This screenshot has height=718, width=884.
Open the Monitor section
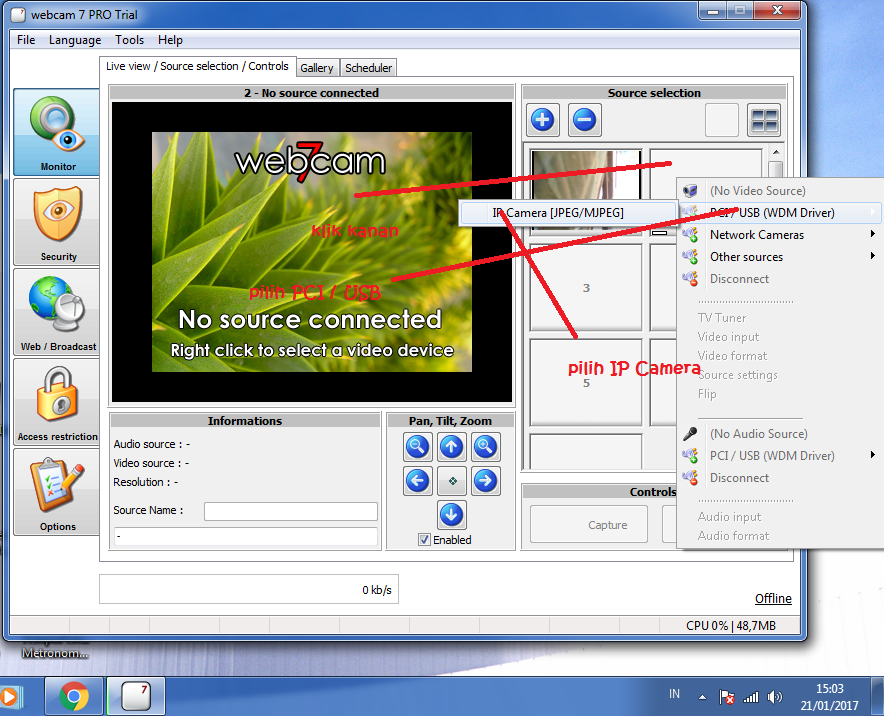click(x=57, y=132)
